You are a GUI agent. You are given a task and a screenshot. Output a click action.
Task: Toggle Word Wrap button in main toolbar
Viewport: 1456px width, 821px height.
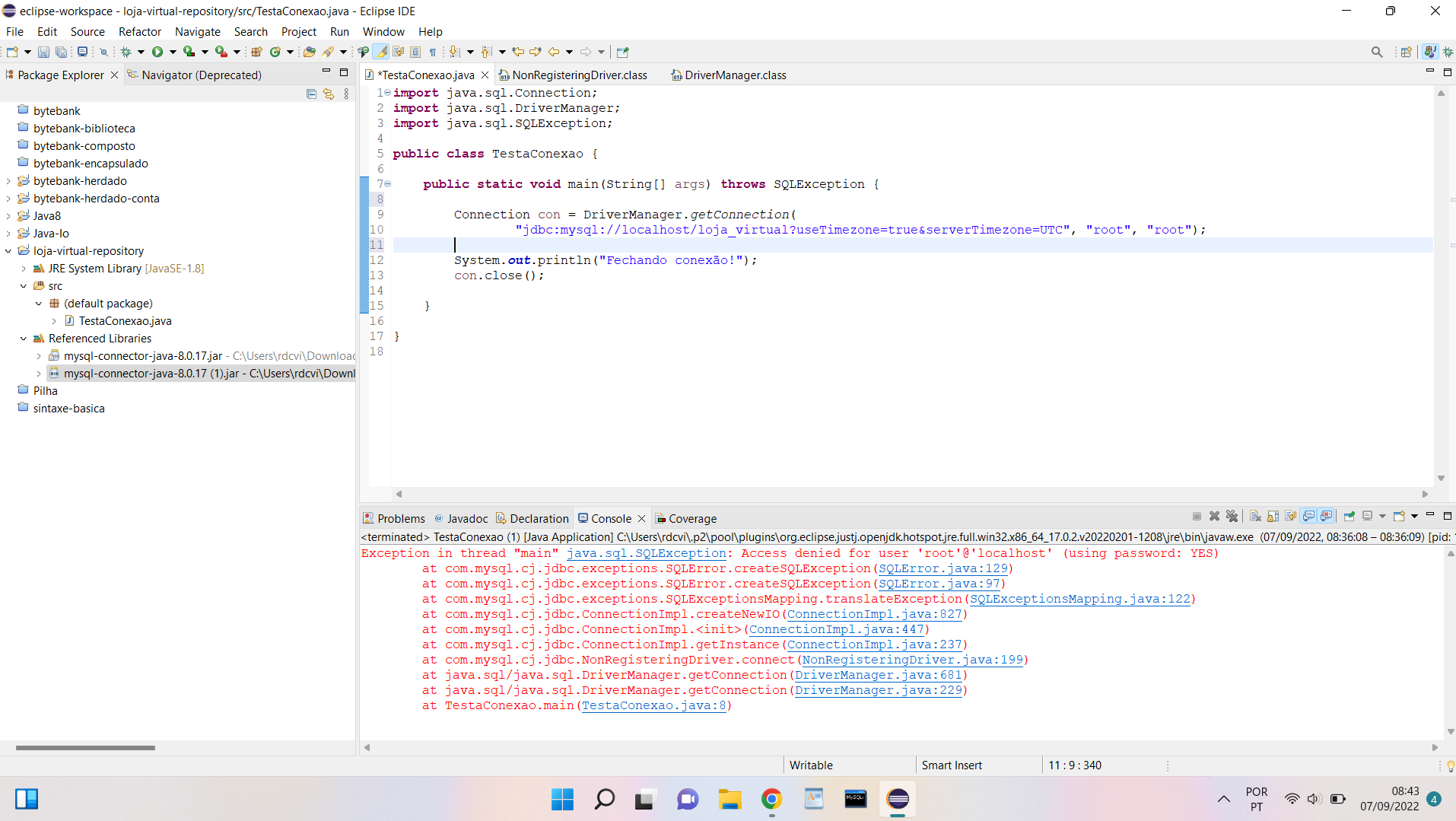398,52
